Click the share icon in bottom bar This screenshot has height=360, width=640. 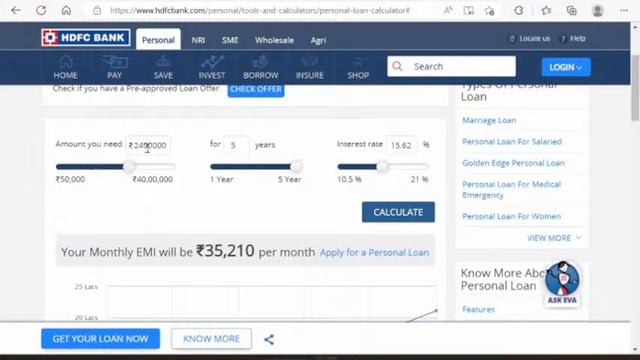[x=269, y=339]
